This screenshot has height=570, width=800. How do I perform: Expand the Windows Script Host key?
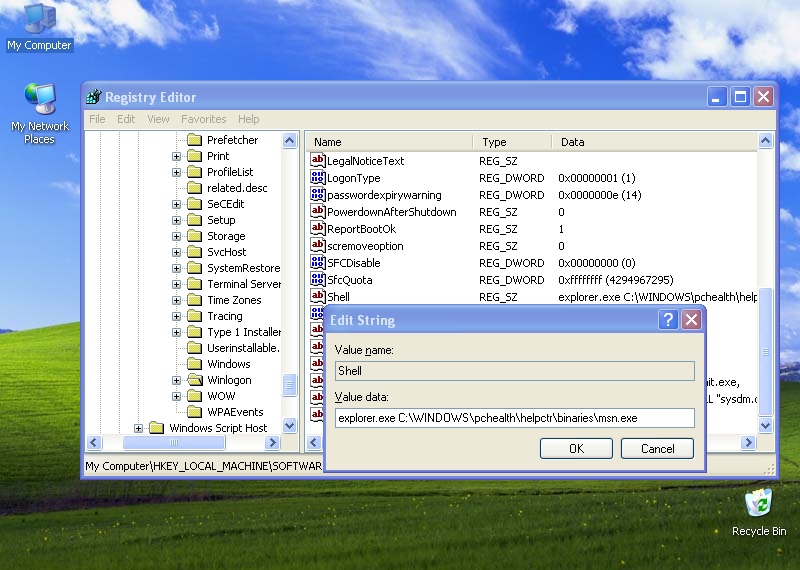click(138, 428)
